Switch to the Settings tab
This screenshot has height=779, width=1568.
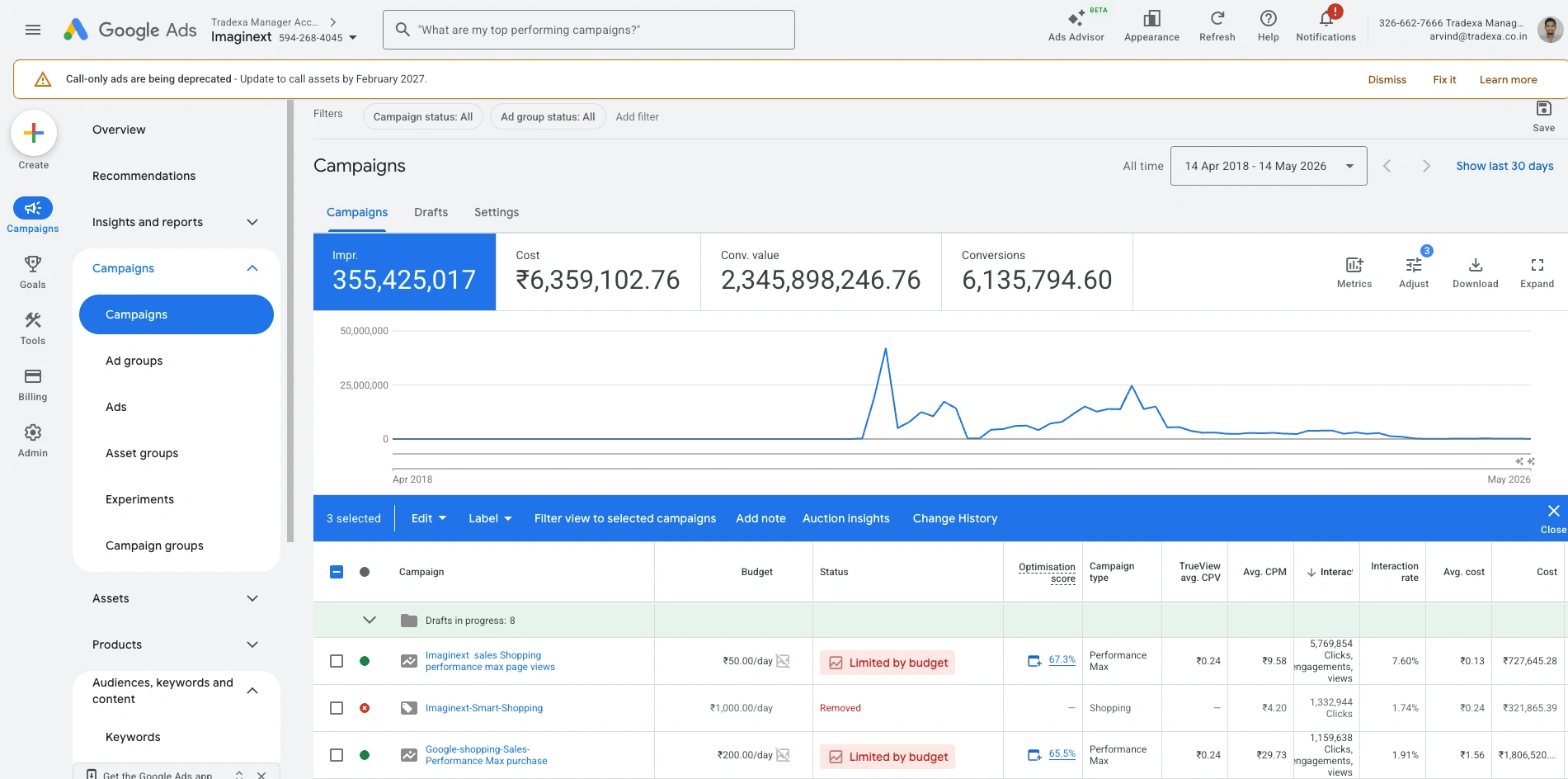click(x=497, y=212)
